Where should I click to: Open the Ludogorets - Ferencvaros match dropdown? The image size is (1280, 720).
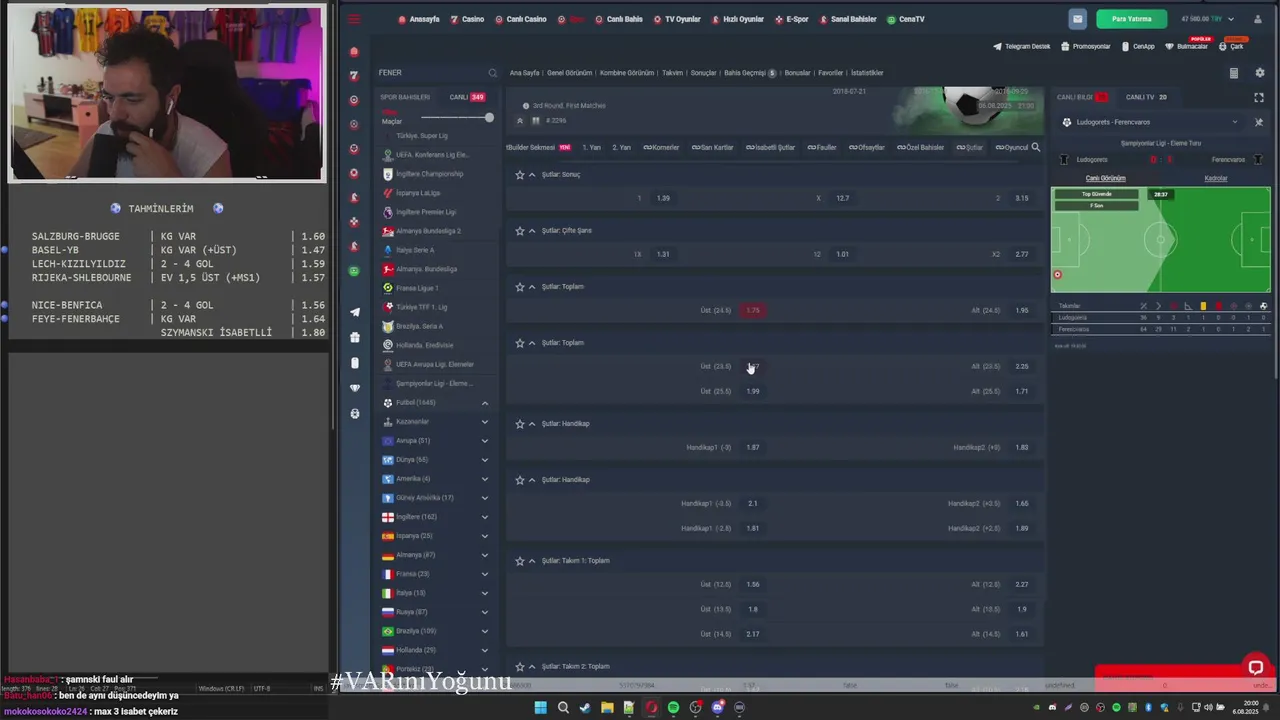pos(1234,122)
